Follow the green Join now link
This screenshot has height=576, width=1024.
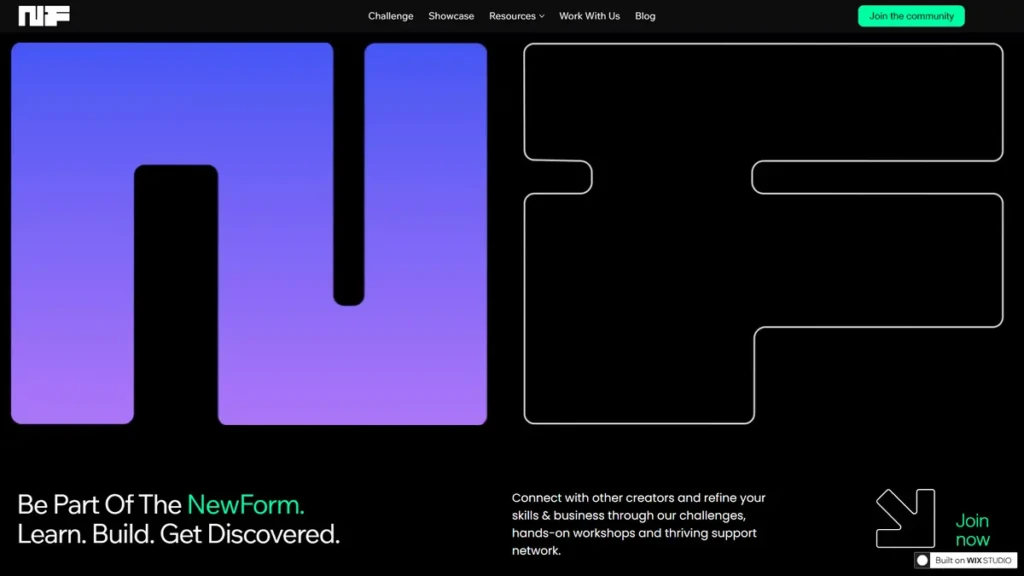pos(972,530)
